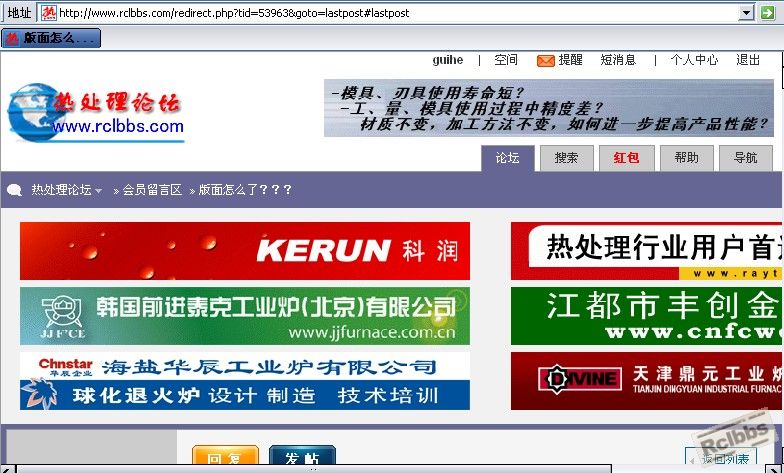Click the green Go arrow beside address bar
The image size is (784, 473).
pyautogui.click(x=768, y=12)
